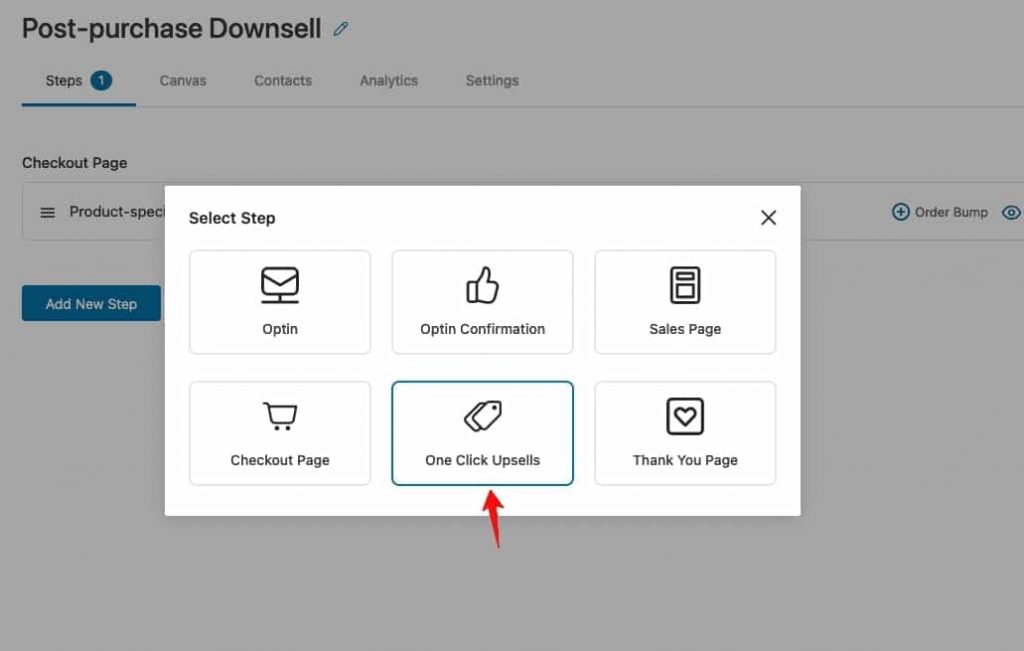
Task: Click the Checkout Page section heading
Action: point(74,163)
